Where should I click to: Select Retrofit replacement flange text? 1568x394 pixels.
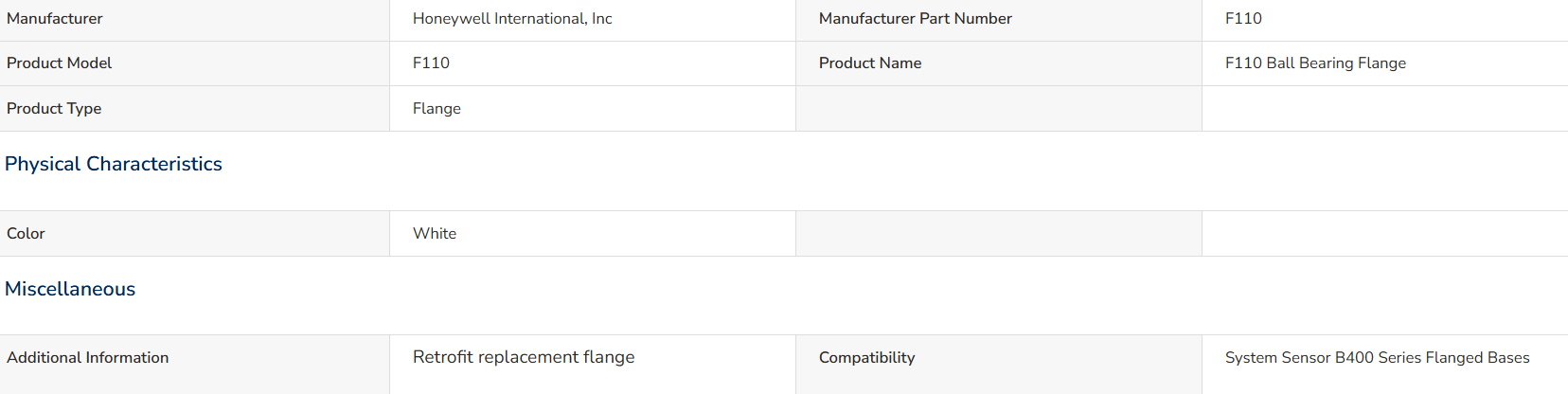coord(524,357)
